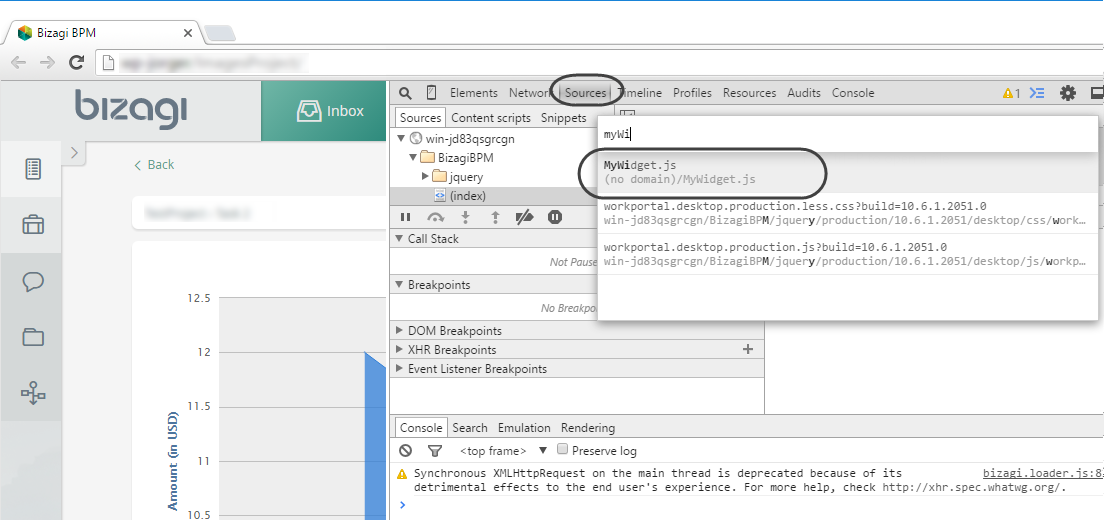
Task: Open DevTools settings gear
Action: (x=1068, y=93)
